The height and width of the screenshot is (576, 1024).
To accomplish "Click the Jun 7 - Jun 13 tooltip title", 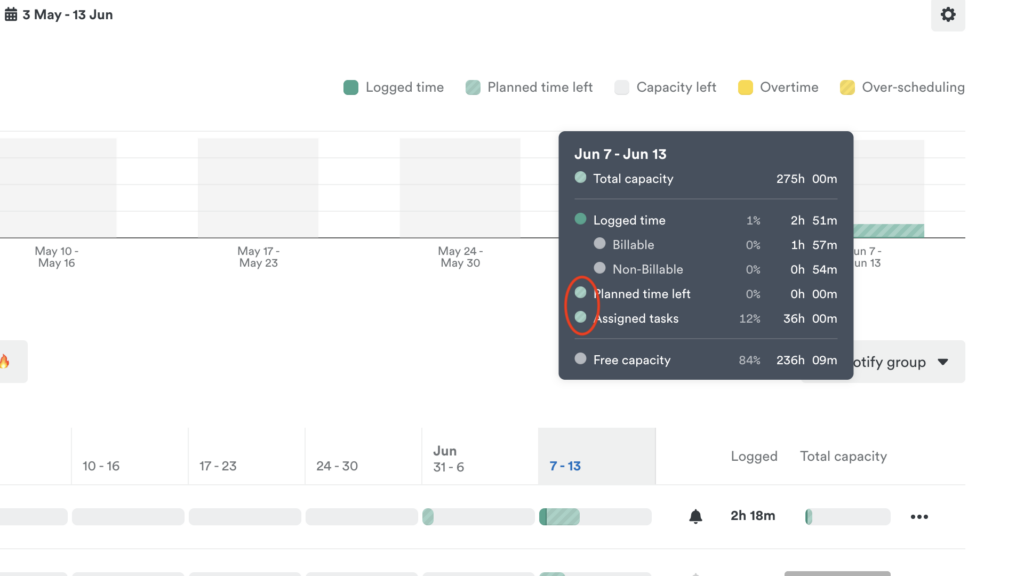I will (620, 154).
